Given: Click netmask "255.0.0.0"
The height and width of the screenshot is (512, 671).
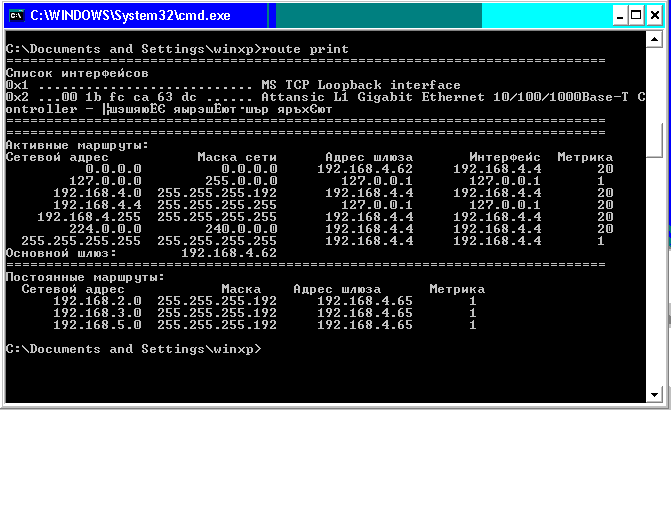Looking at the screenshot, I should click(241, 181).
